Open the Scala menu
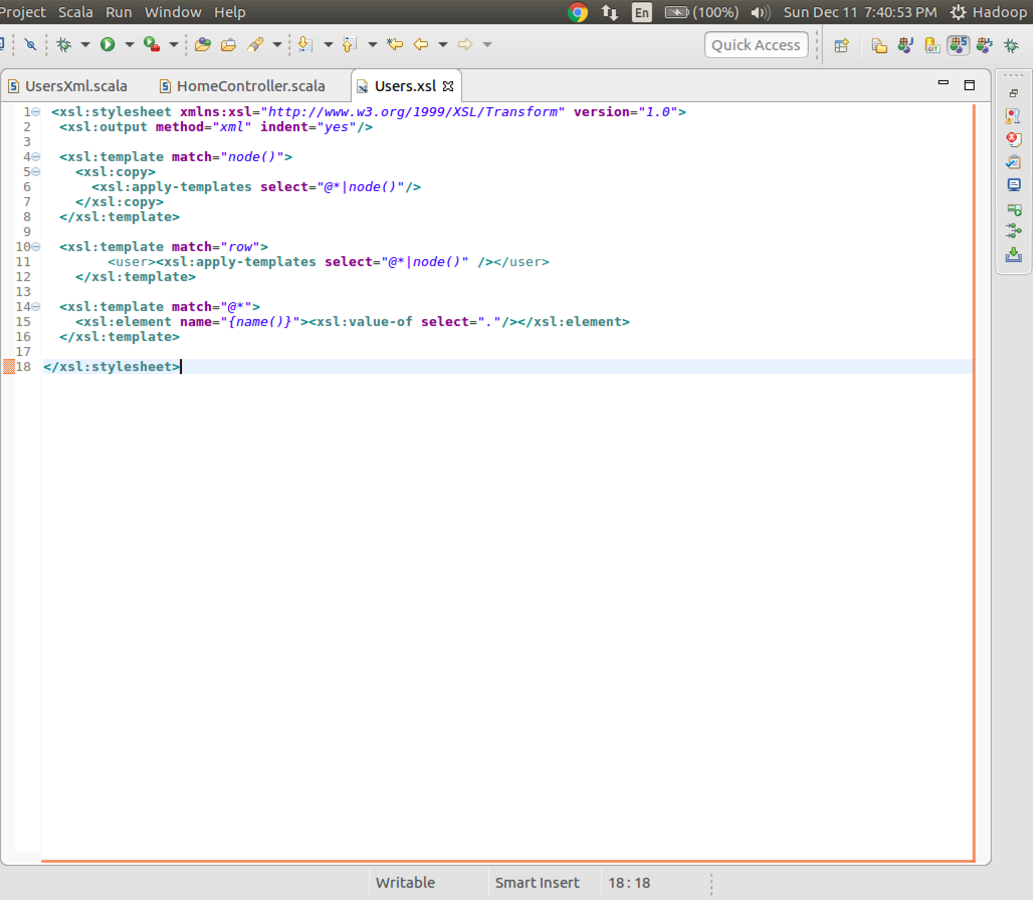This screenshot has height=900, width=1033. pos(75,12)
